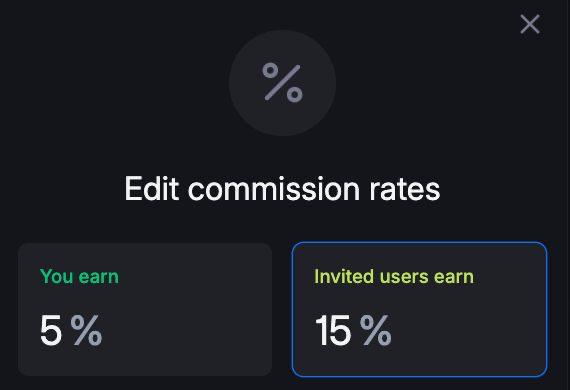Click the word Invited in the yellow-green label
Screen dimensions: 570x390
click(x=344, y=276)
